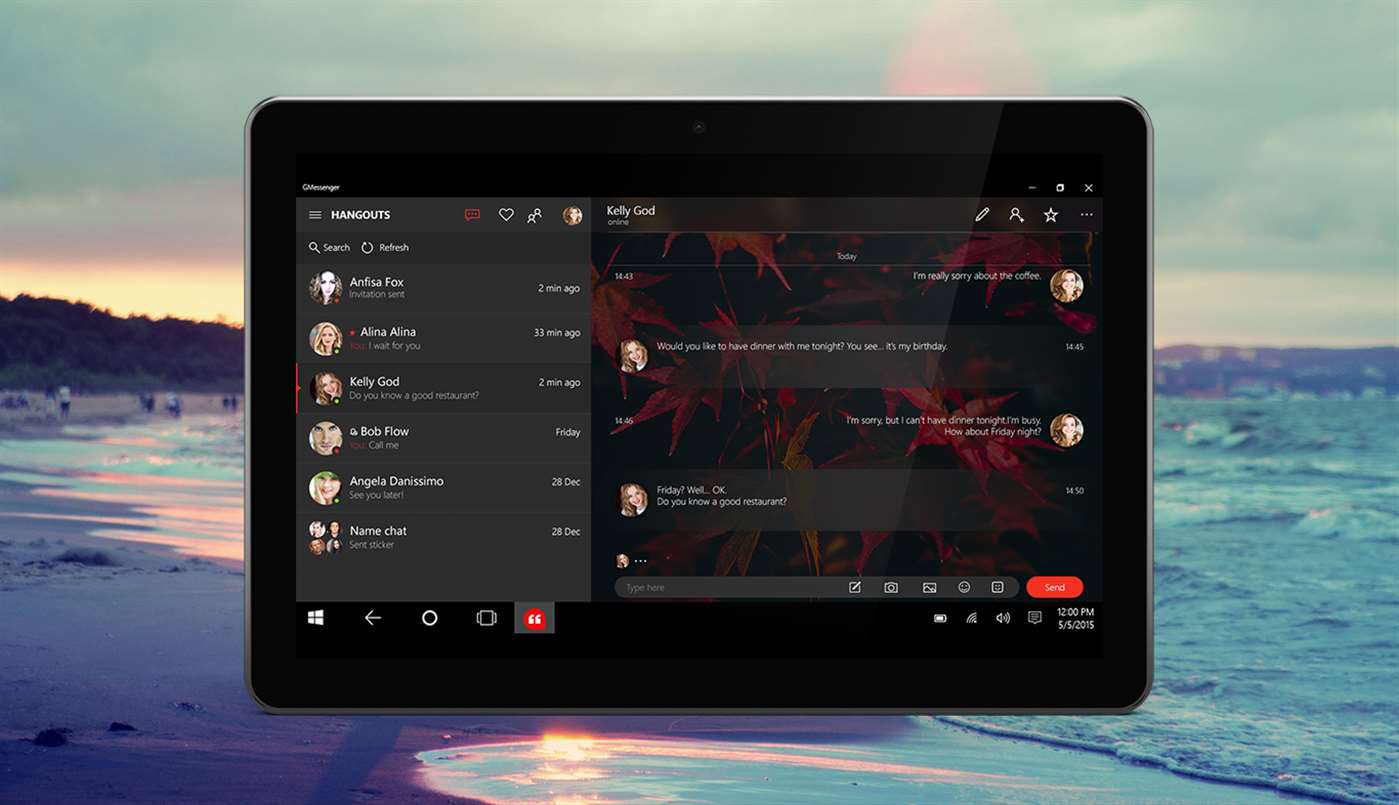Viewport: 1399px width, 805px height.
Task: Click the volume speaker tray icon
Action: click(1003, 618)
